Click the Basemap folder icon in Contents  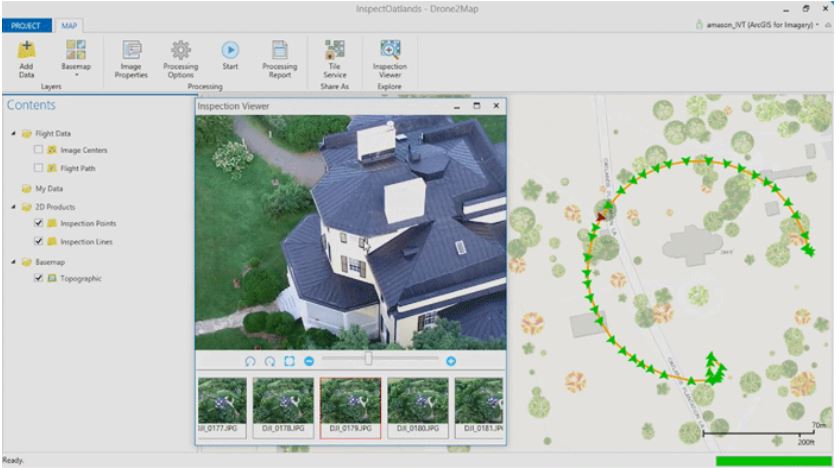point(27,262)
